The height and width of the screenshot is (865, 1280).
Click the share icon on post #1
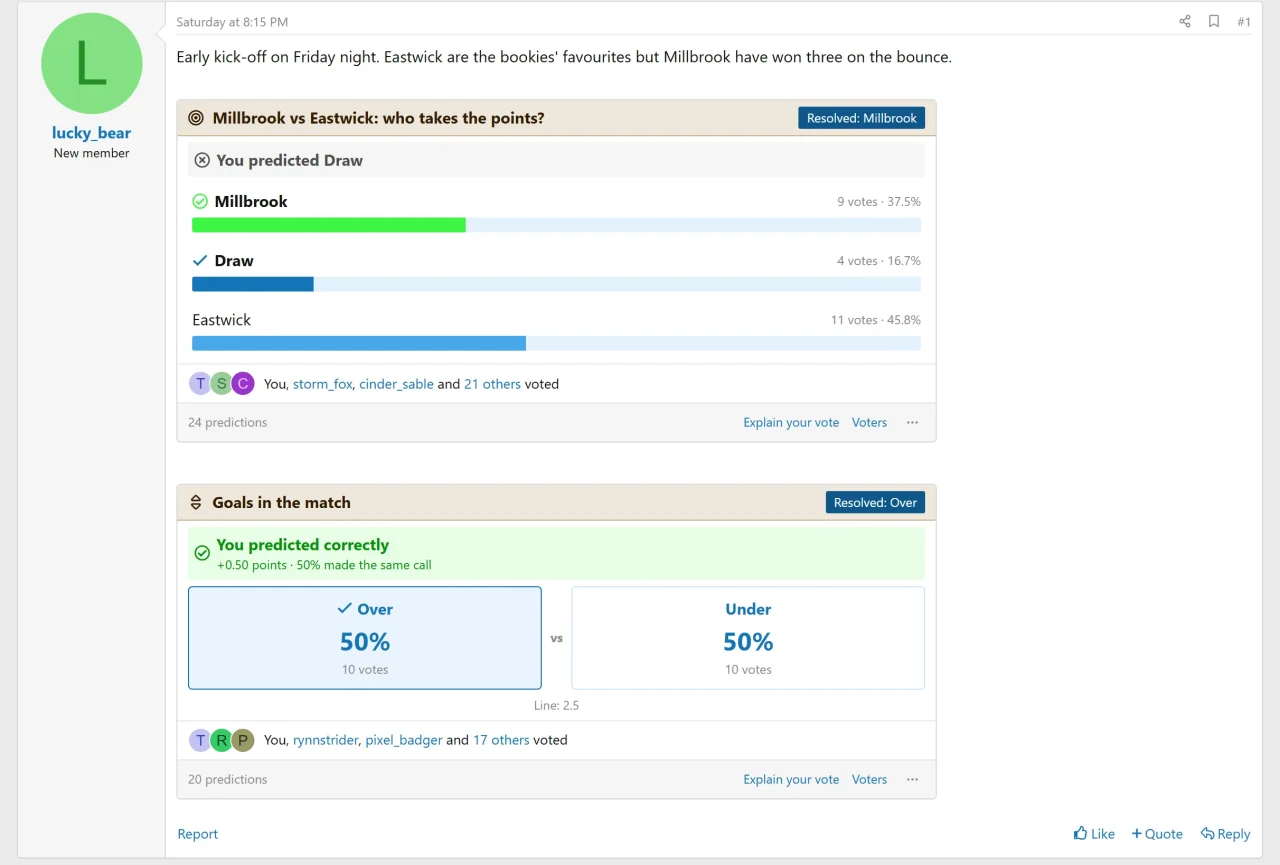coord(1185,21)
